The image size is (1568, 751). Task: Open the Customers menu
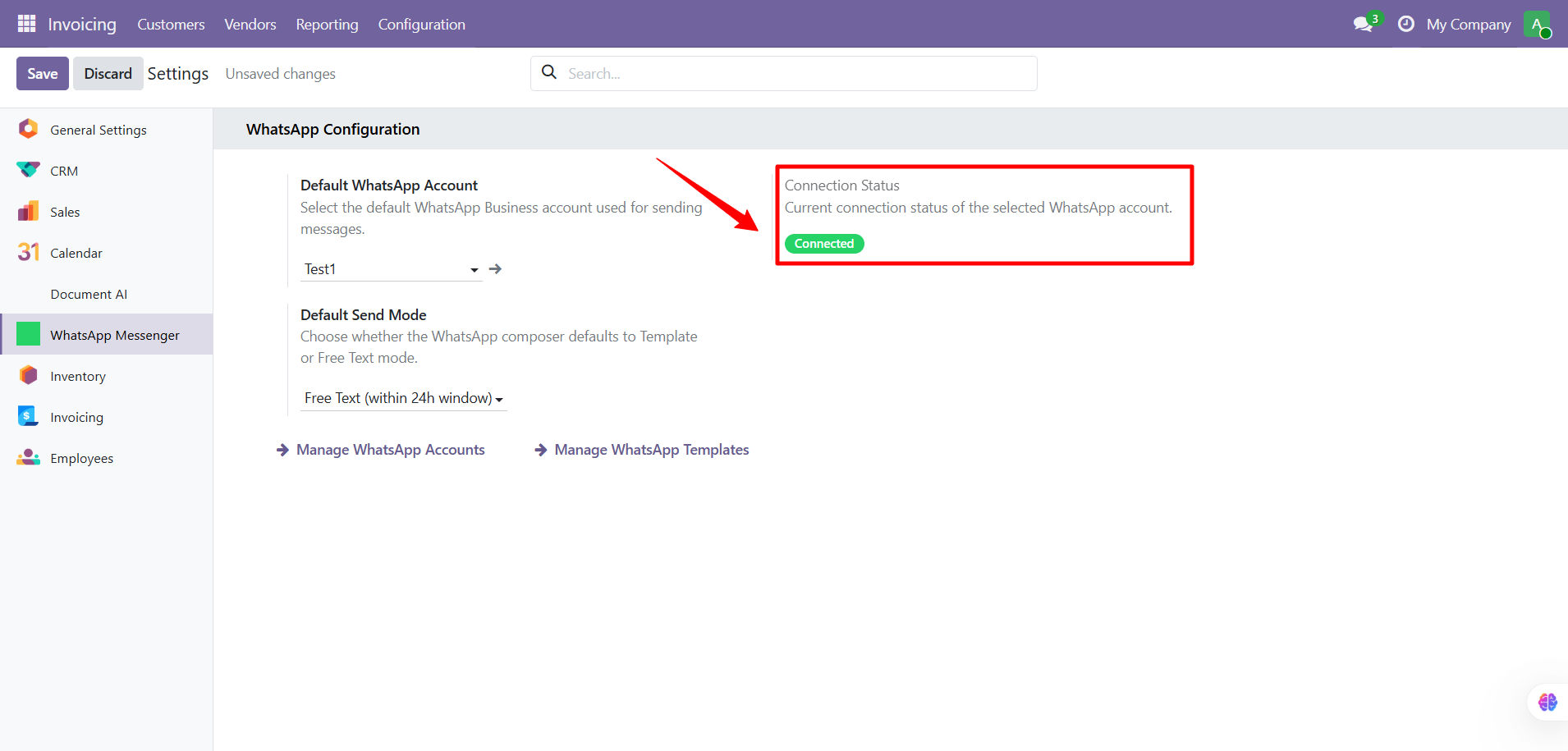coord(171,24)
